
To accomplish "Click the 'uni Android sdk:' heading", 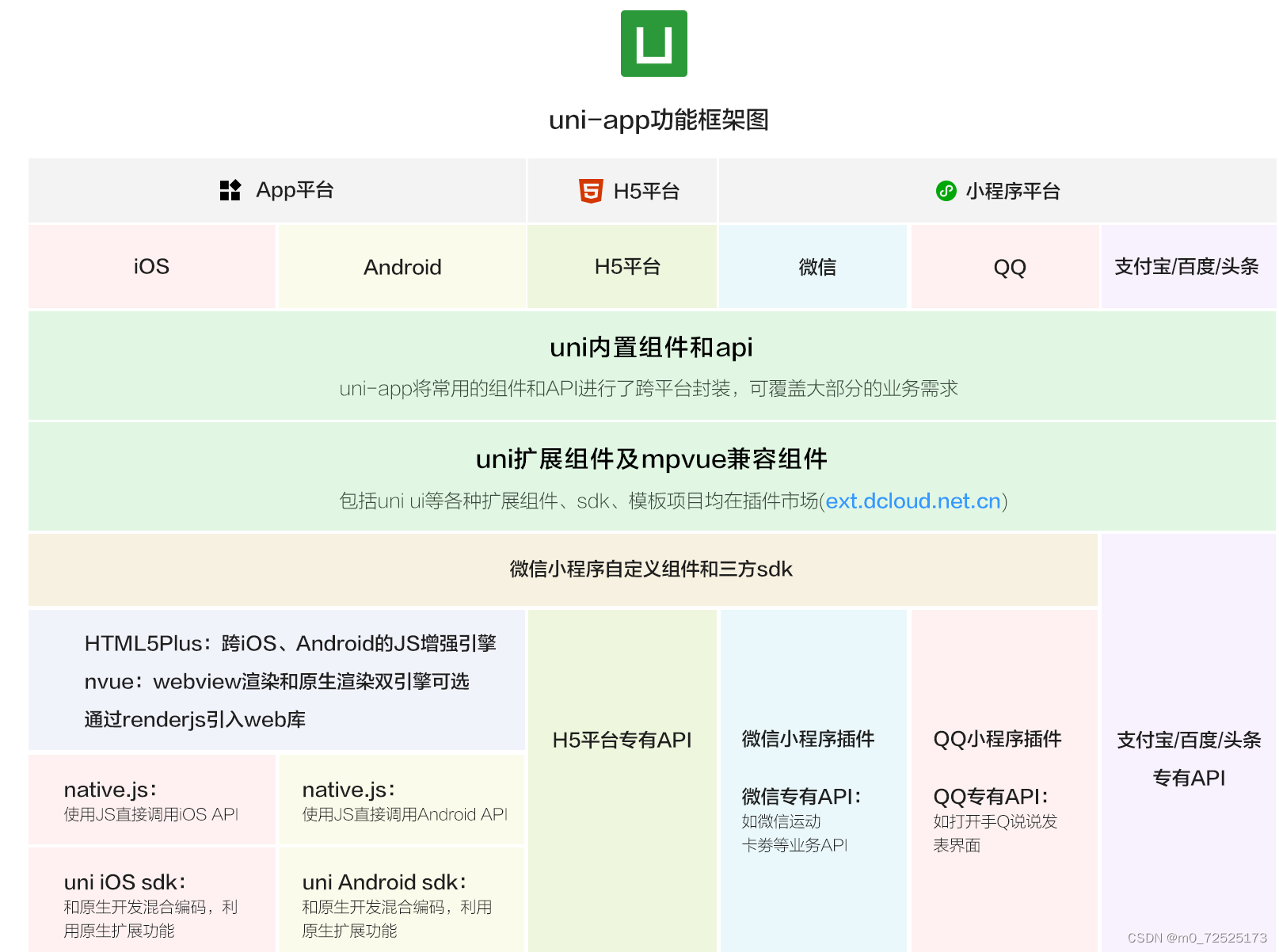I will (x=385, y=882).
